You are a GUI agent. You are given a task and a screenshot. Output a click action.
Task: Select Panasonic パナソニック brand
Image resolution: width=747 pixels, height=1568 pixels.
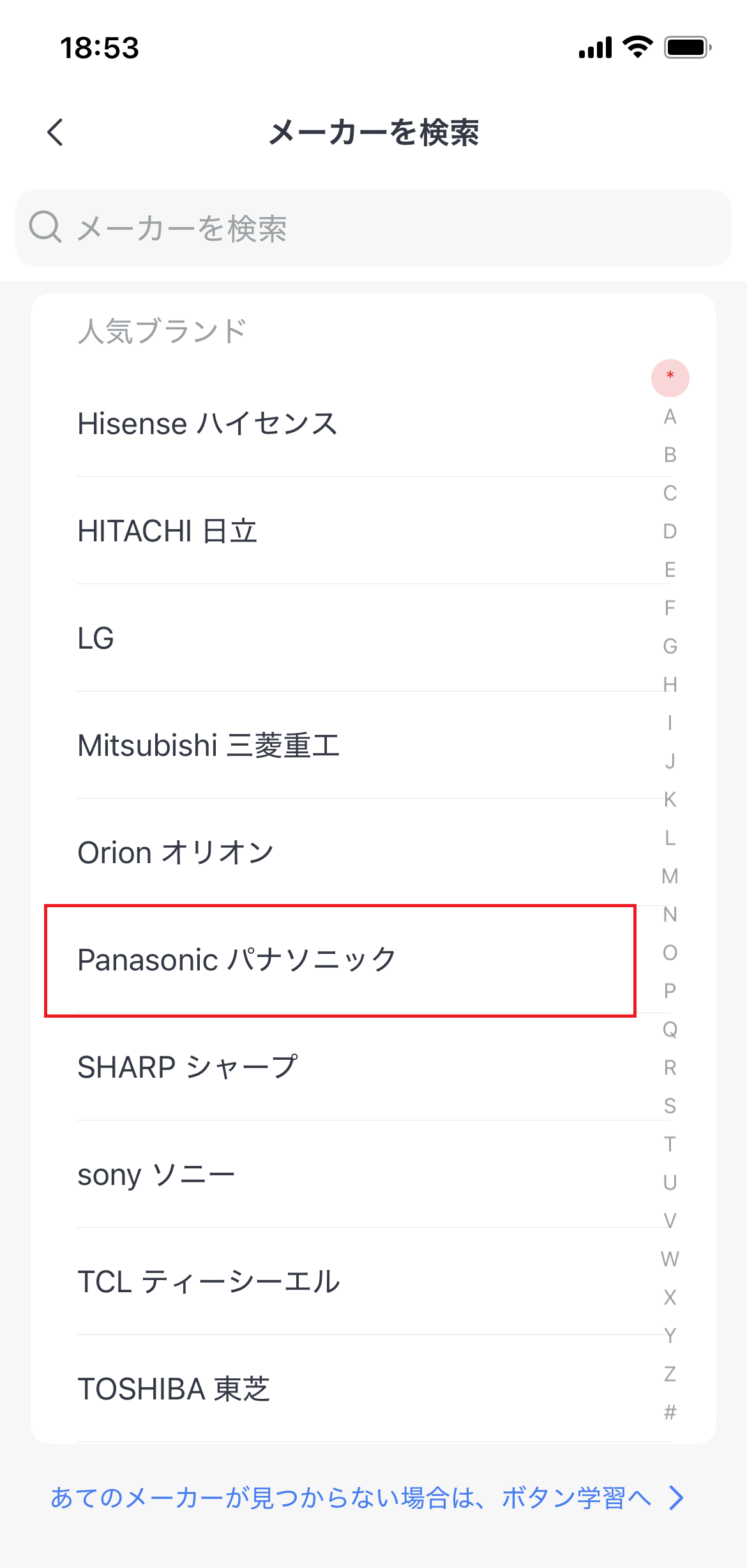click(356, 960)
